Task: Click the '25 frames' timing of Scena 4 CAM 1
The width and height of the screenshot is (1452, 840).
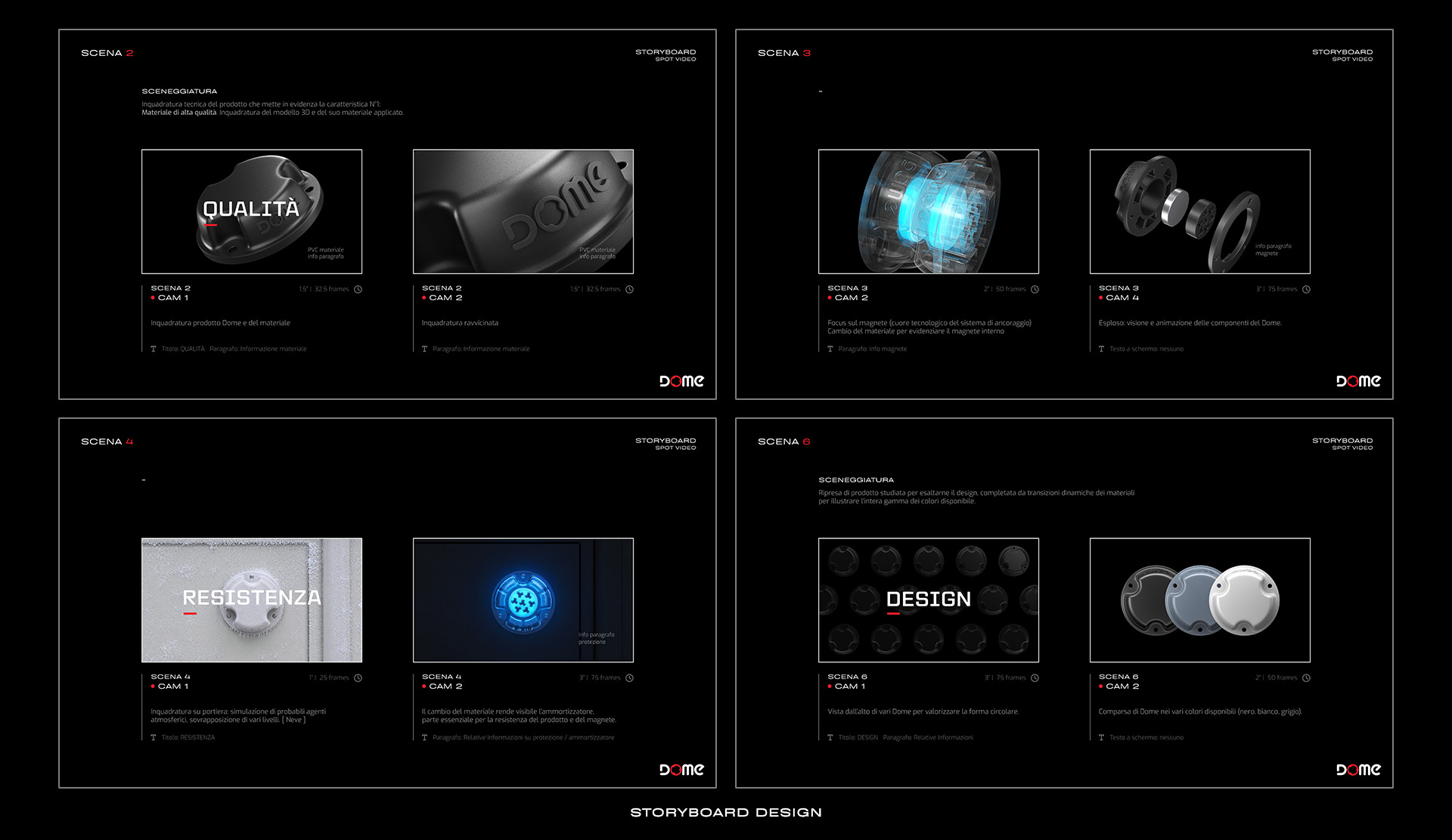Action: tap(334, 677)
